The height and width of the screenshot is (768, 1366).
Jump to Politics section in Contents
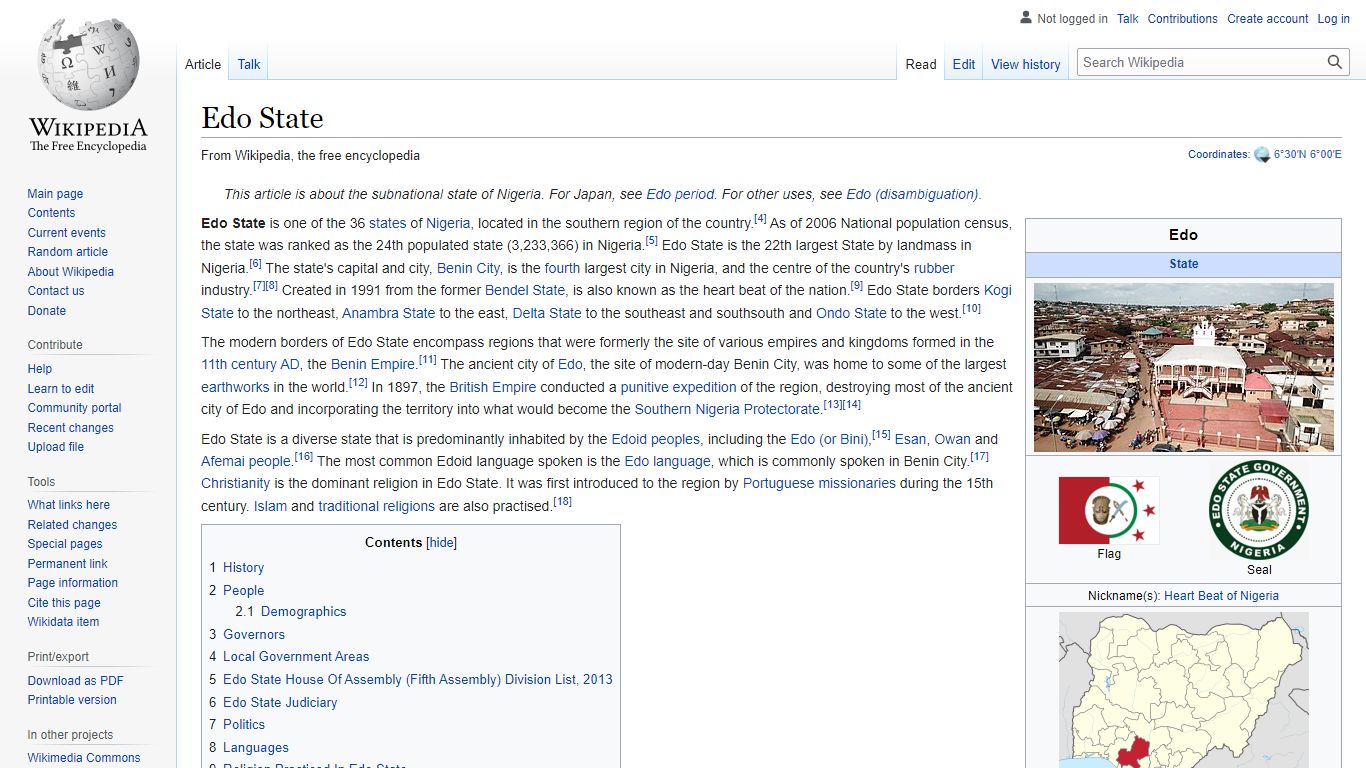click(x=244, y=724)
